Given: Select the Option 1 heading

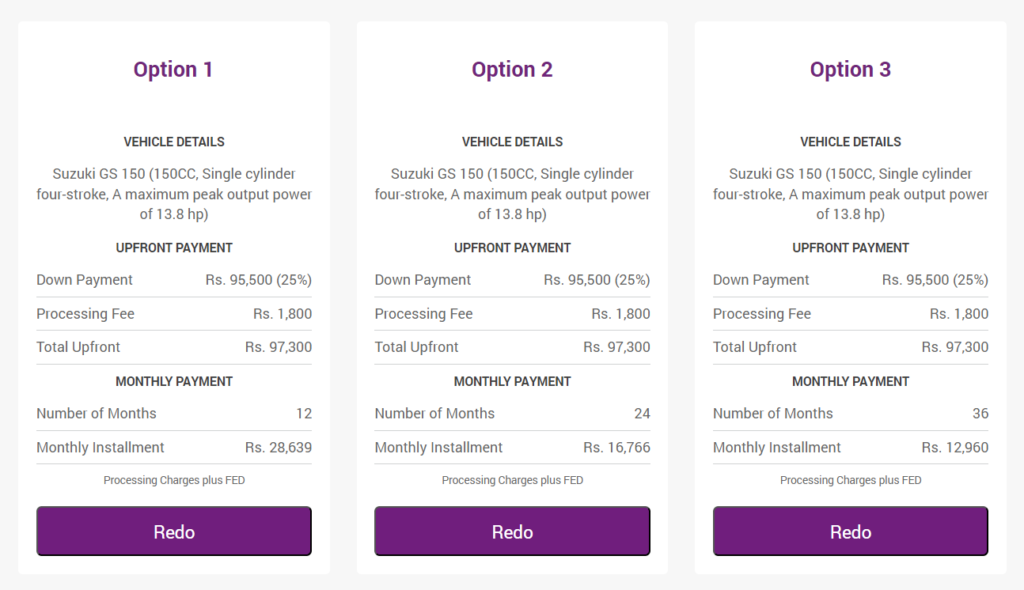Looking at the screenshot, I should [173, 69].
